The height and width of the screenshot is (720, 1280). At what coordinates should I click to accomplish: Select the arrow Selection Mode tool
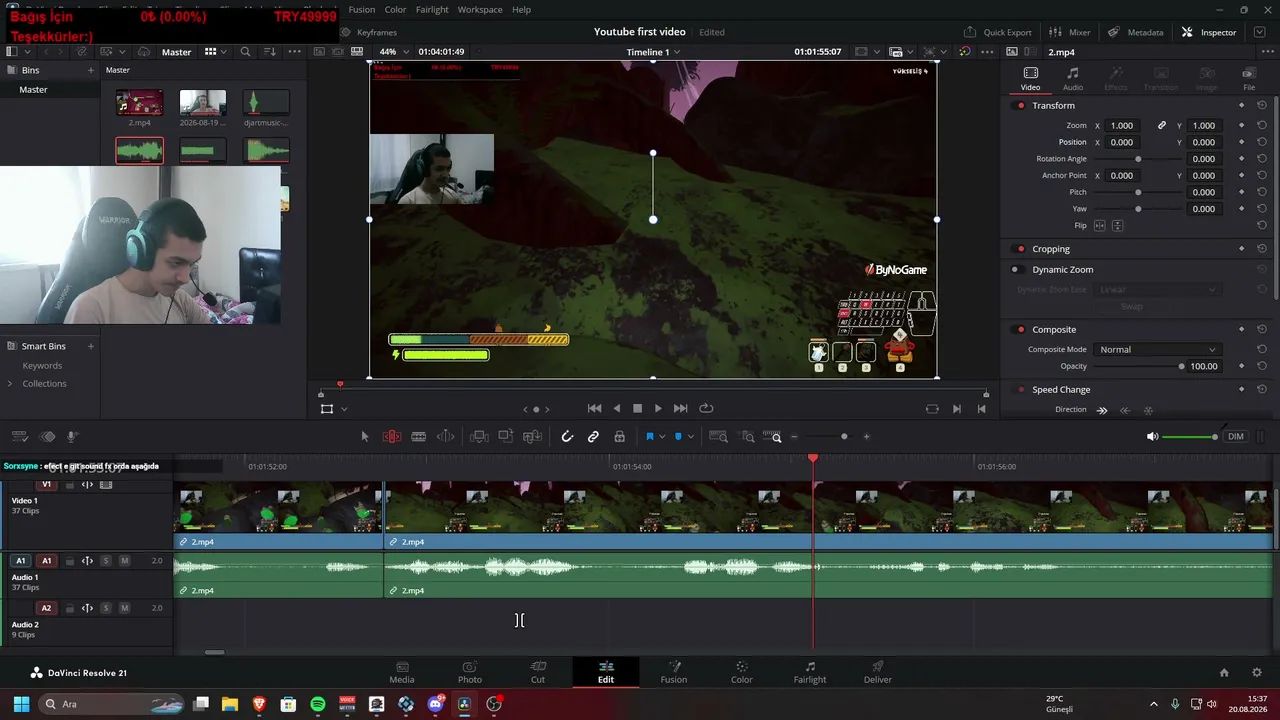tap(365, 436)
